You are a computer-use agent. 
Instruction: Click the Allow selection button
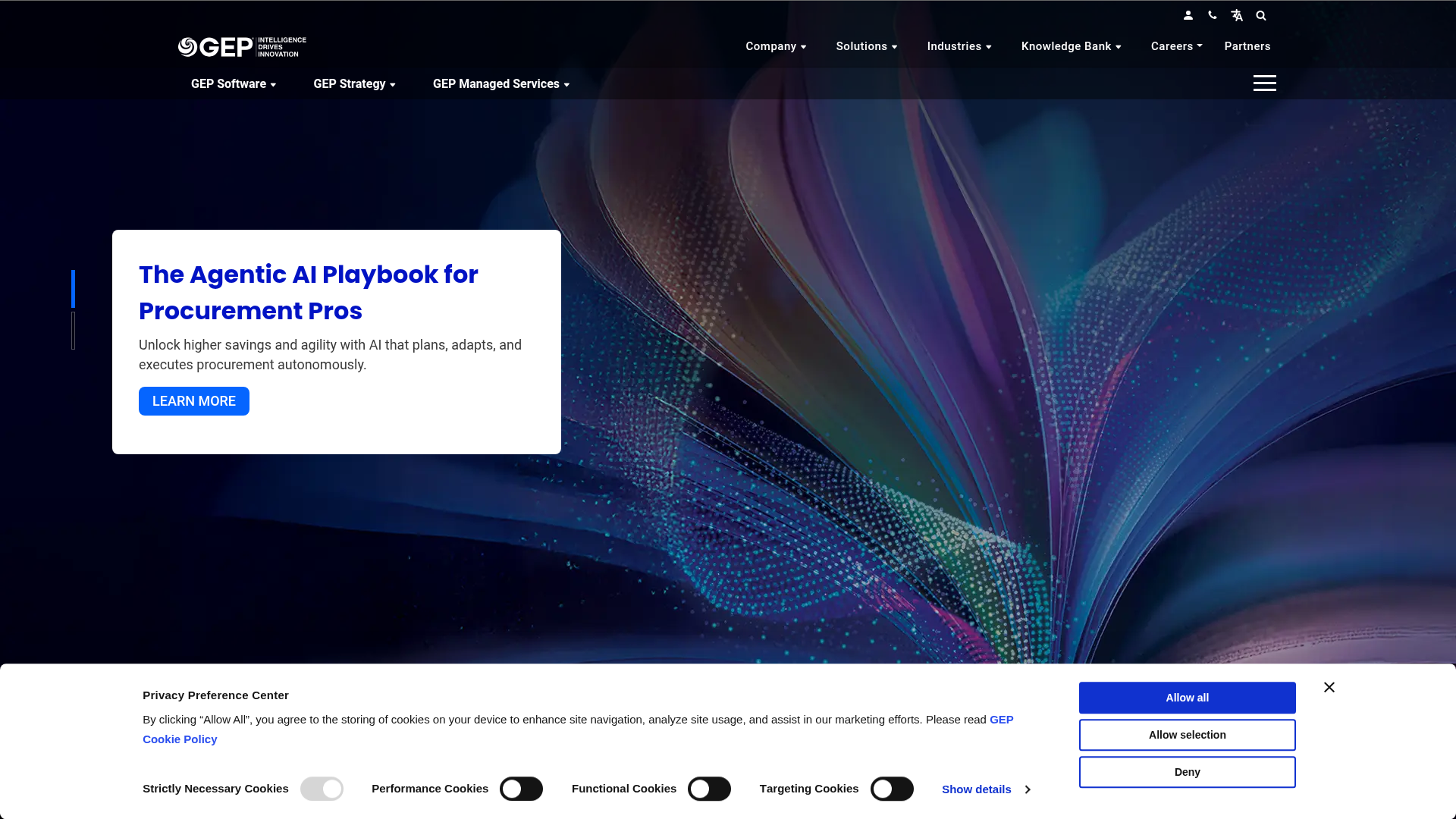1187,734
